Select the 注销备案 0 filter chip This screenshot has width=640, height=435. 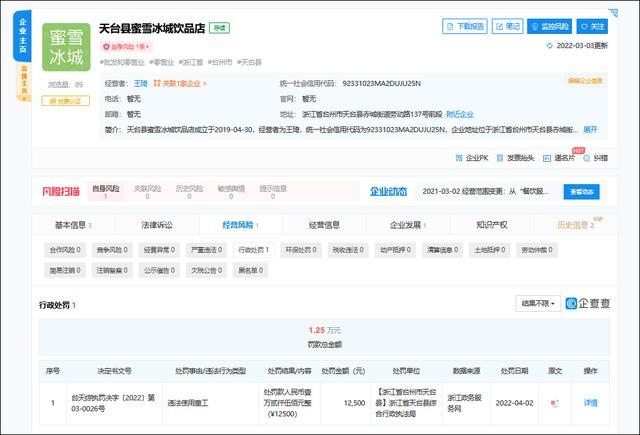(112, 270)
